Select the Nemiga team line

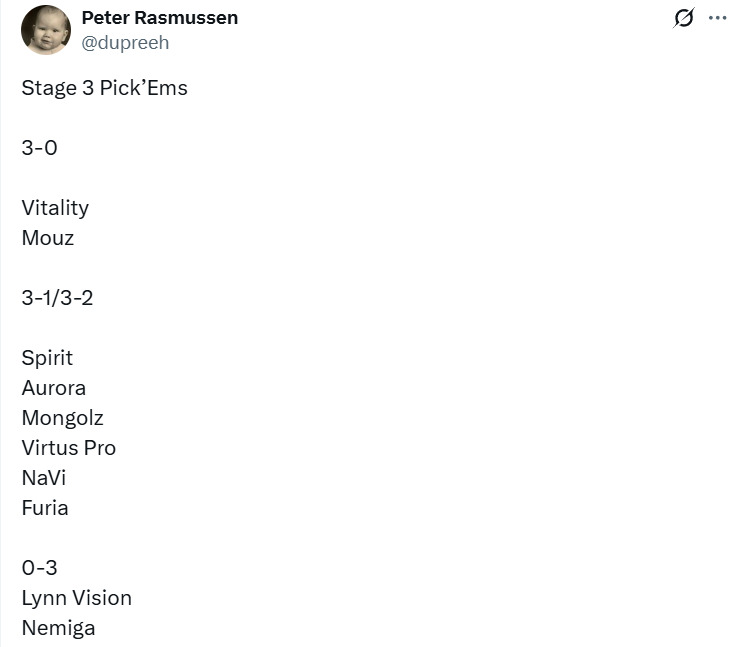58,628
